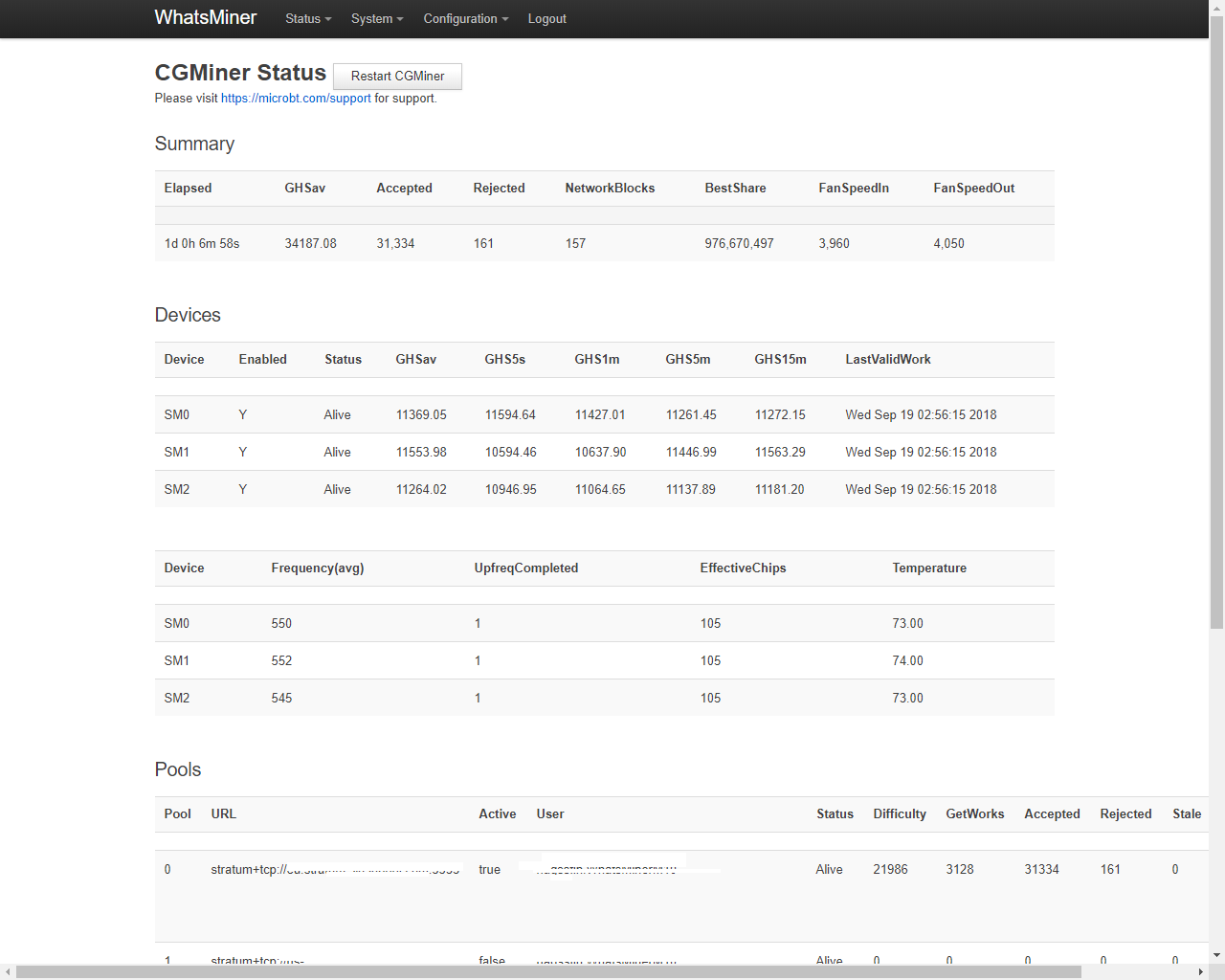This screenshot has width=1225, height=980.
Task: Select SM2 GHS15m value 11181.20
Action: tap(780, 490)
